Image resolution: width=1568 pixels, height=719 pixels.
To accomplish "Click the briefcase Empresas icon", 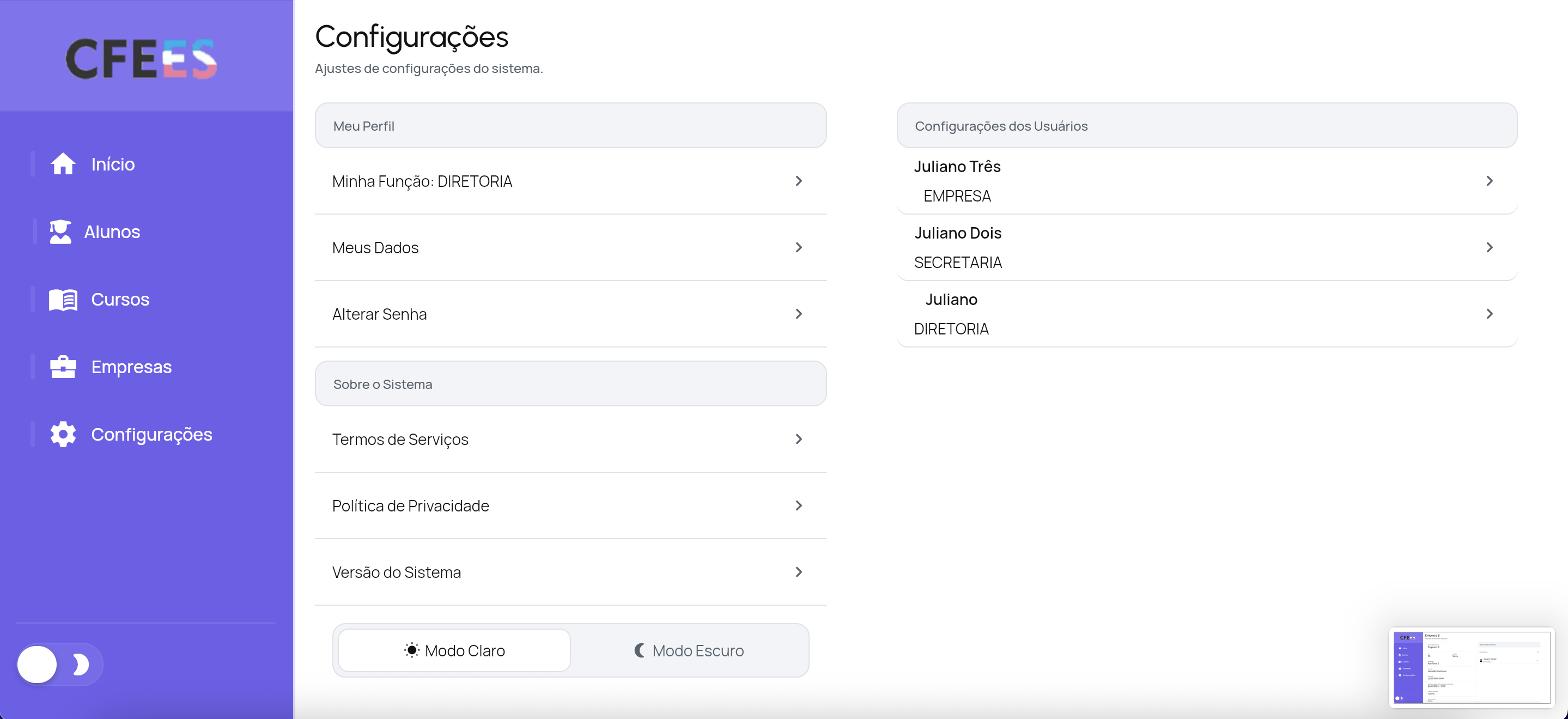I will 63,367.
